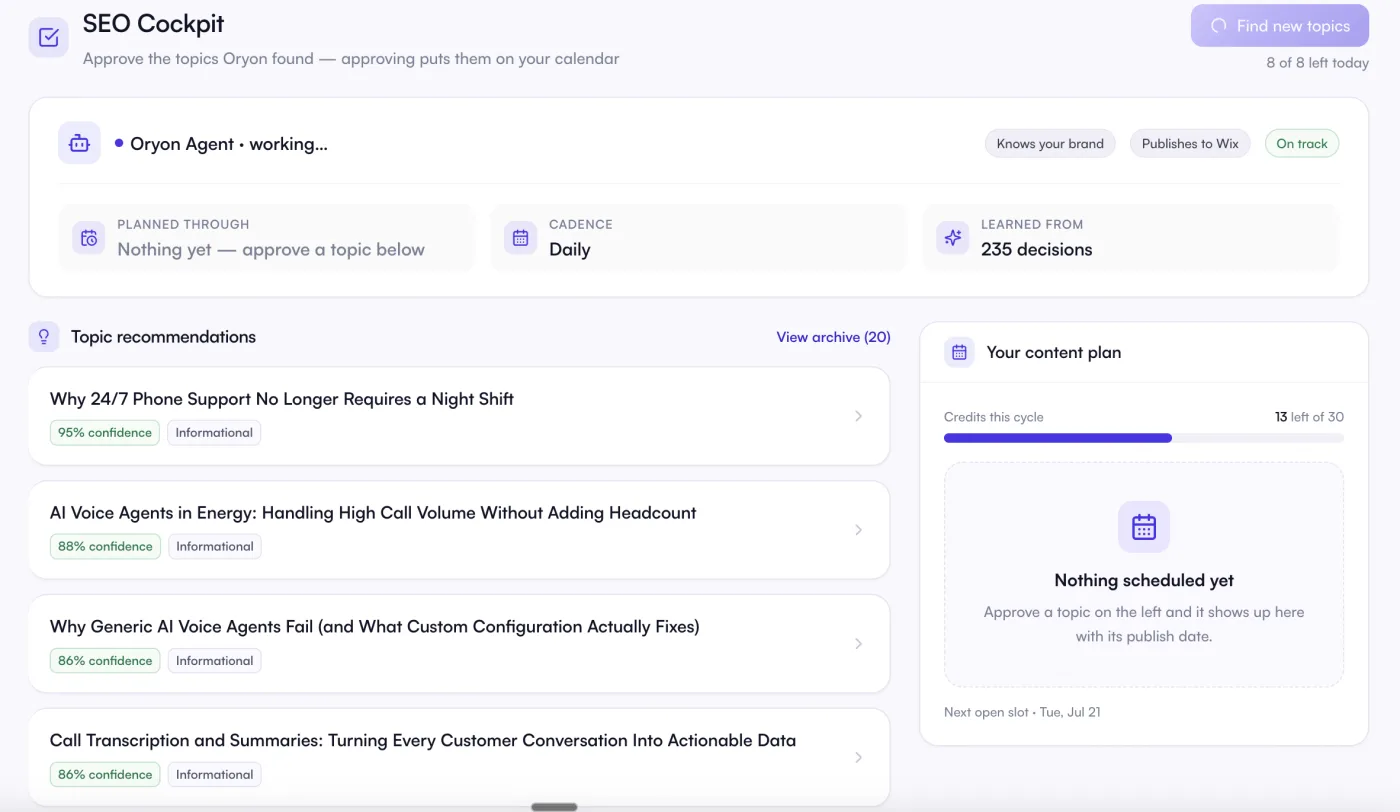Click the spinner icon in Find new topics
The image size is (1400, 812).
click(x=1219, y=26)
